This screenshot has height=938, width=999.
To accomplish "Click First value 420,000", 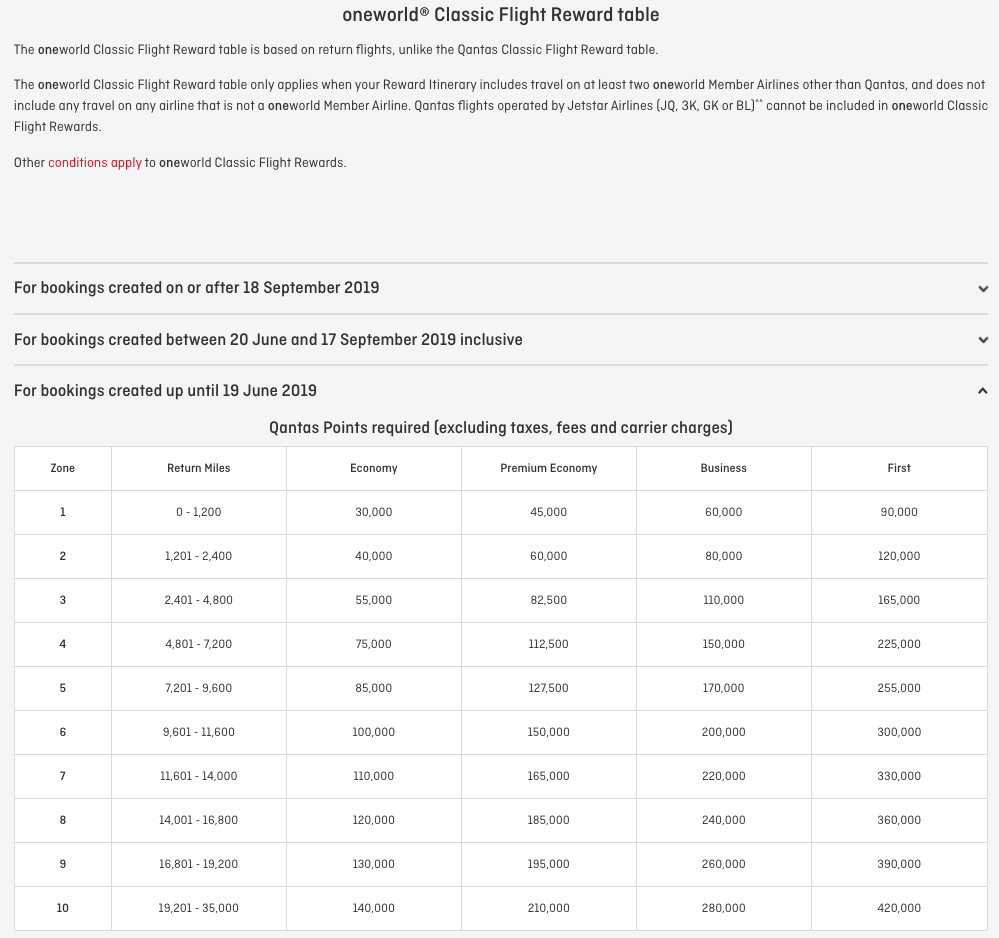I will pyautogui.click(x=899, y=907).
